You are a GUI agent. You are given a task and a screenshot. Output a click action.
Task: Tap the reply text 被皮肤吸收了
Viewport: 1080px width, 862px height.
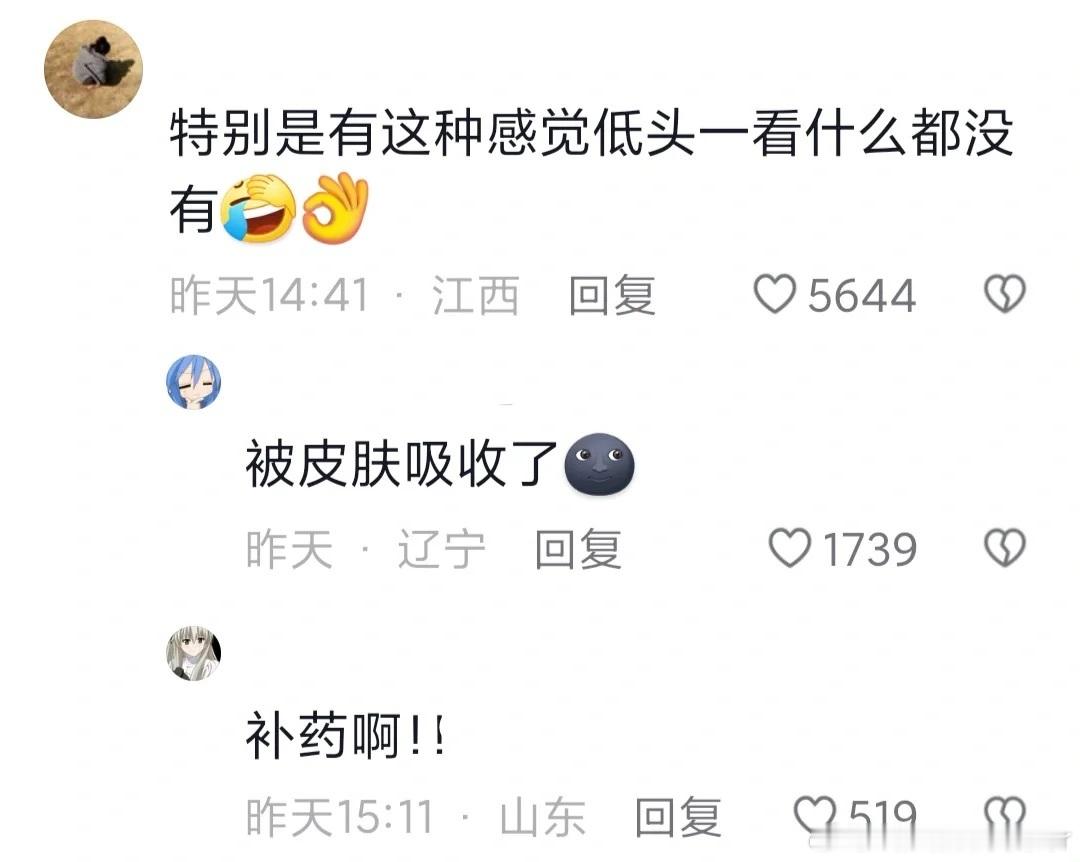pyautogui.click(x=402, y=464)
